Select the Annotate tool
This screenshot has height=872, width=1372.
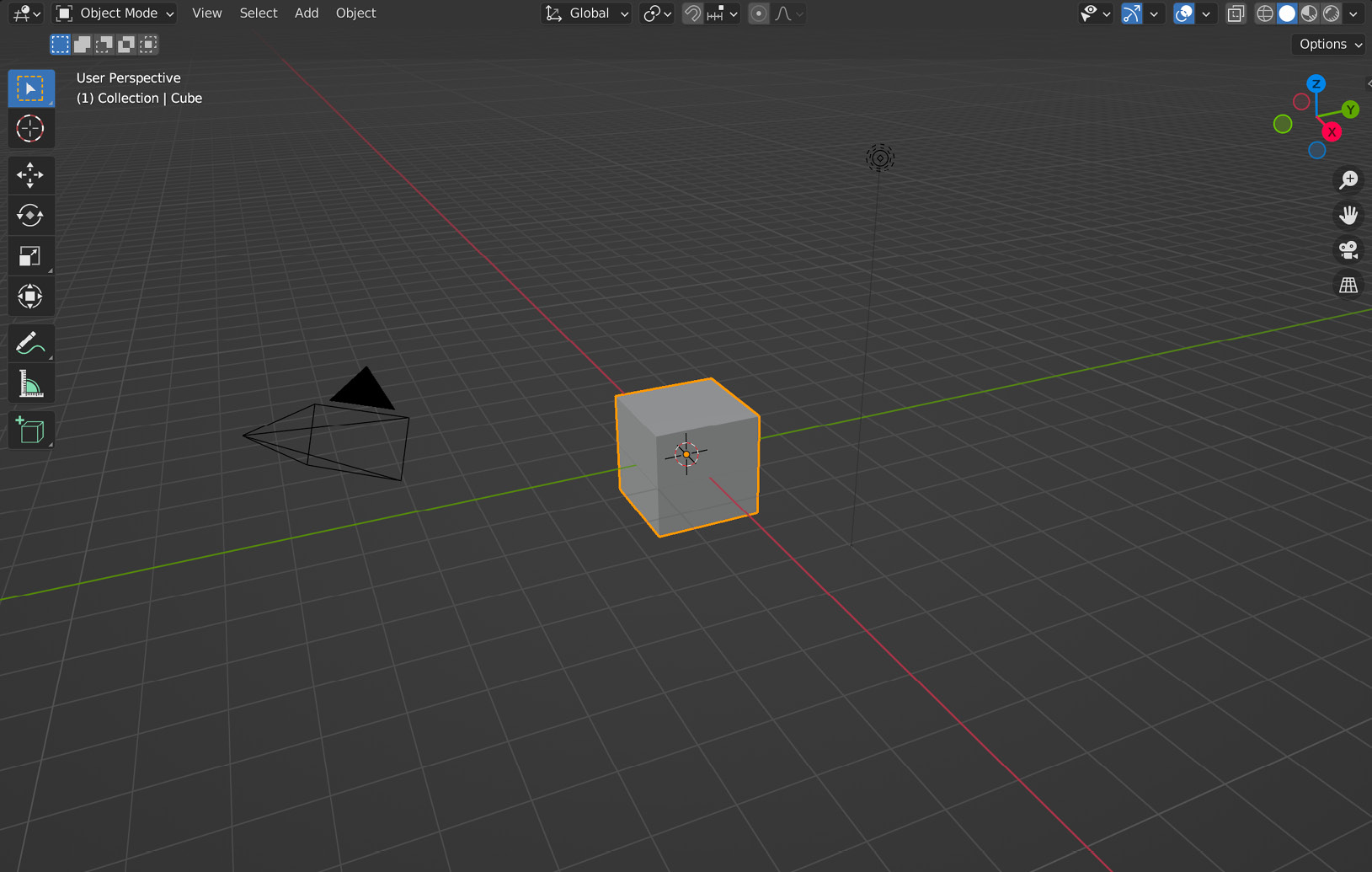pyautogui.click(x=31, y=343)
